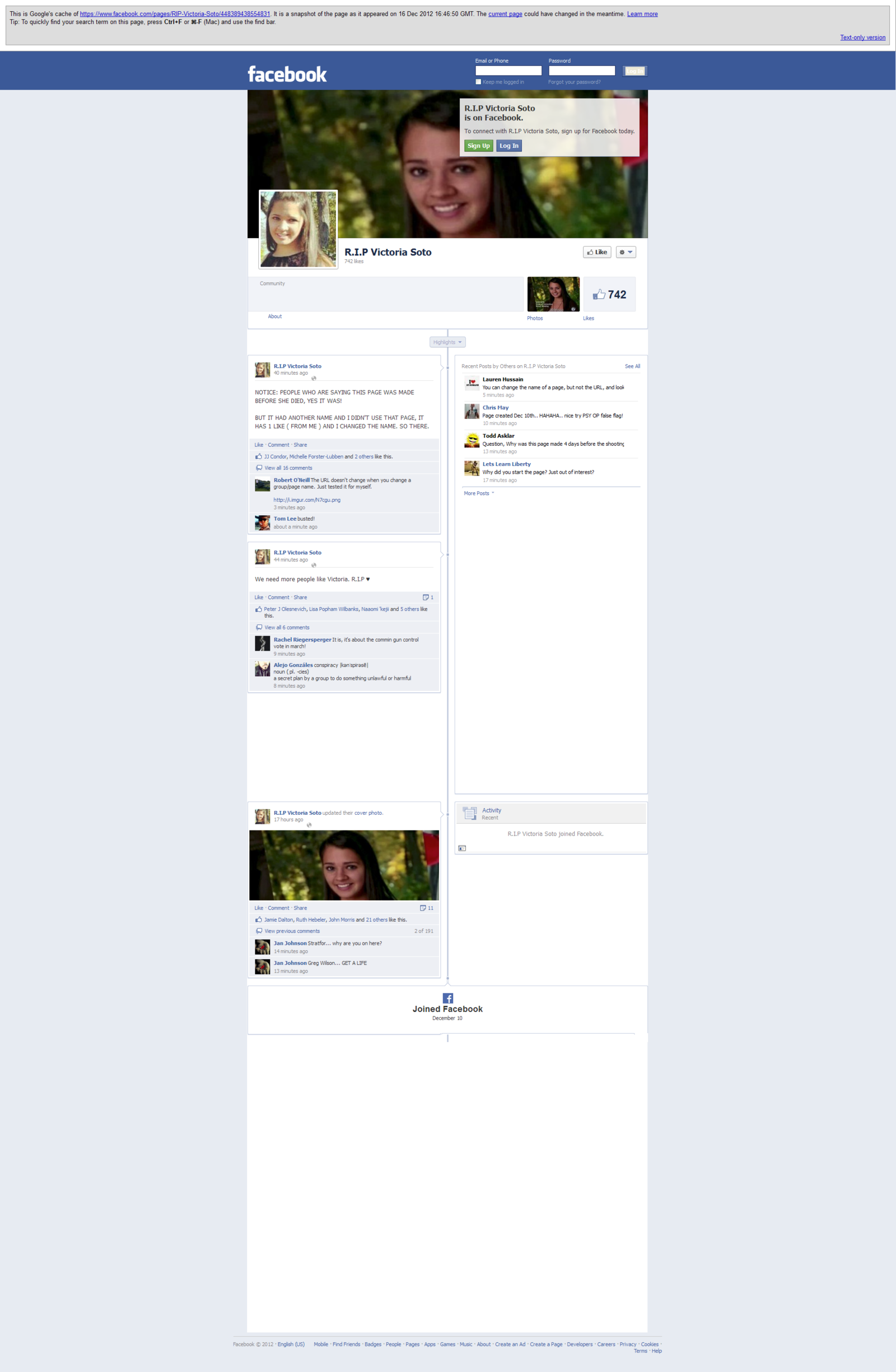The image size is (896, 1372).
Task: Open Michelle Forster-Lubben's profile link
Action: click(x=316, y=456)
